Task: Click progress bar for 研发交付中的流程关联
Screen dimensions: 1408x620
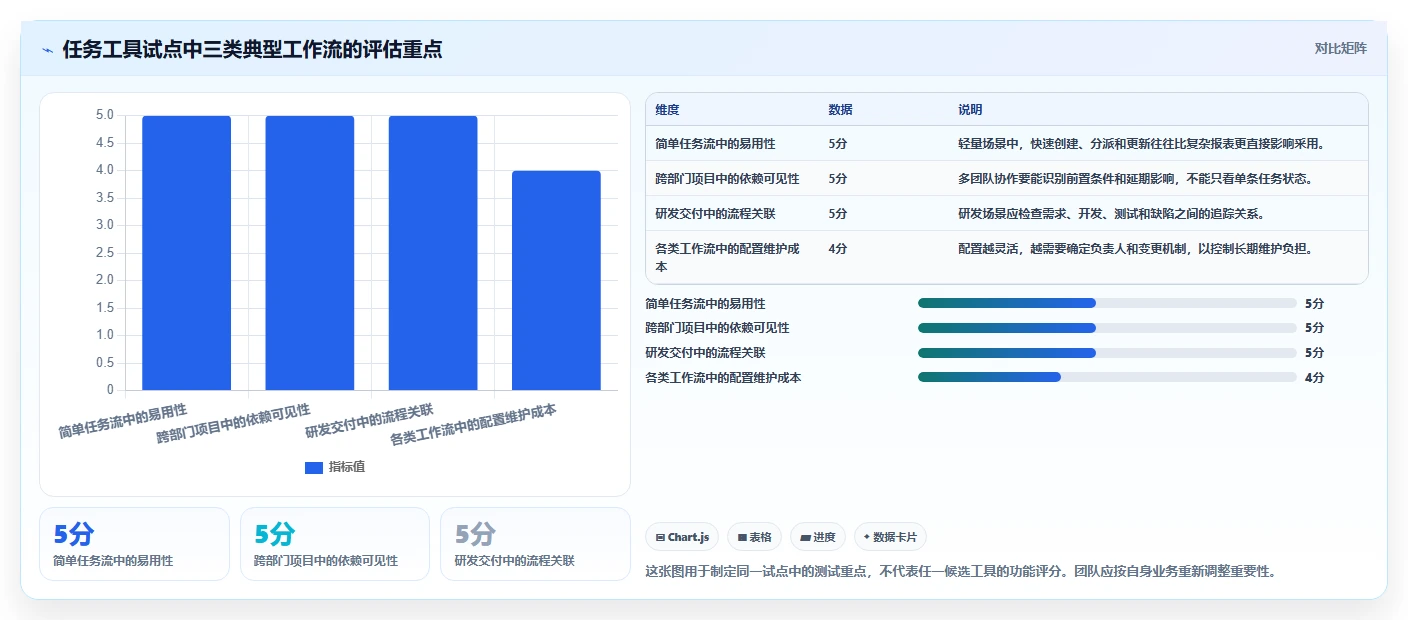Action: point(1107,353)
